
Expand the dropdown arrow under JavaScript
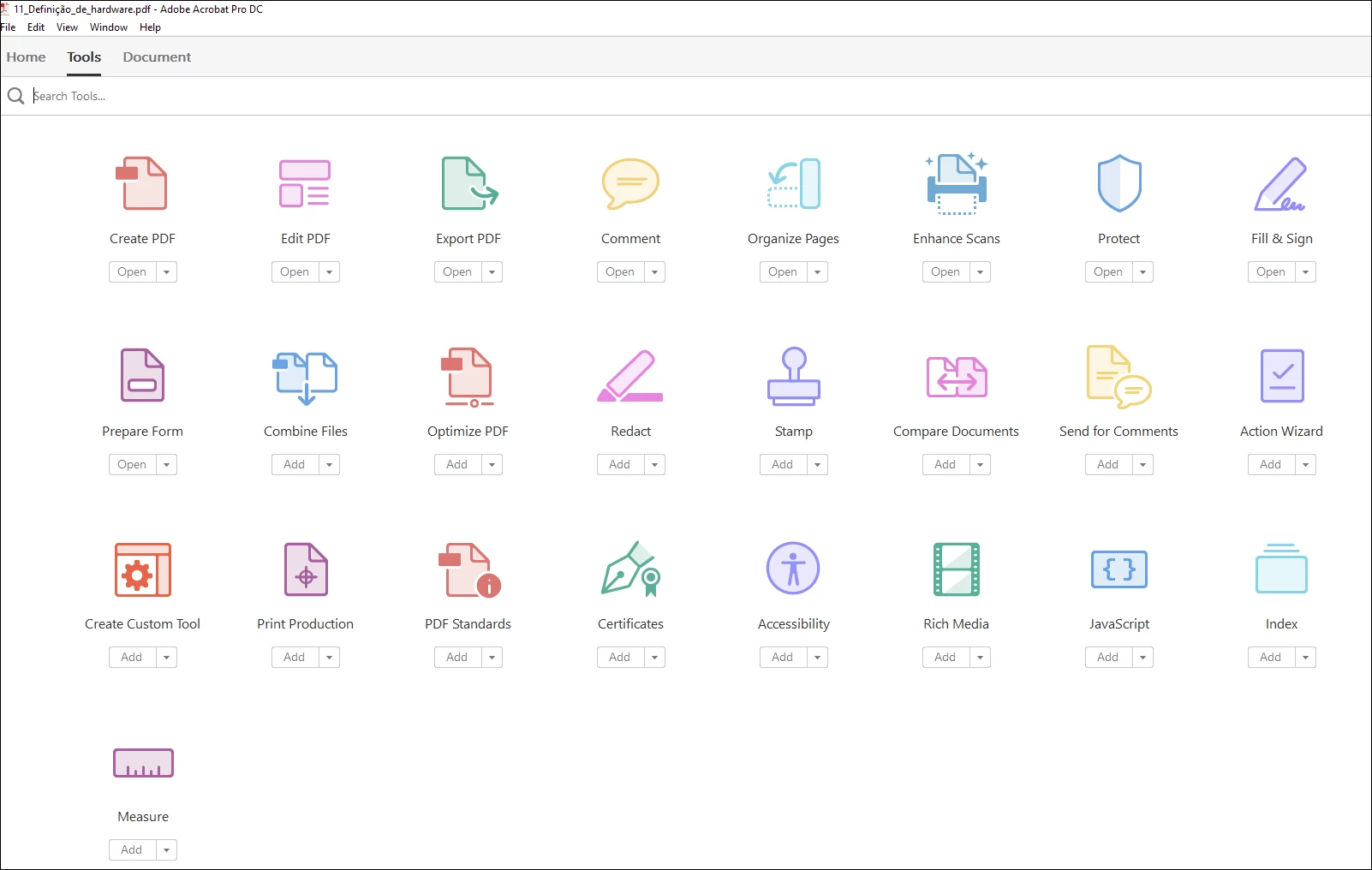point(1142,658)
